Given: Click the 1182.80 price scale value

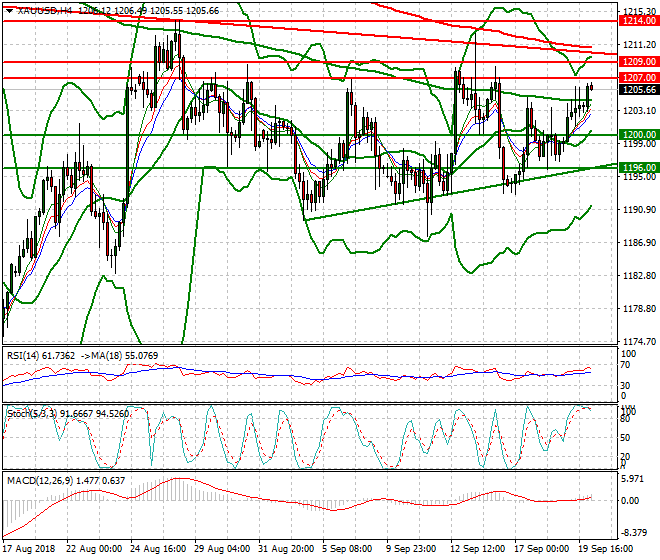Looking at the screenshot, I should 639,276.
